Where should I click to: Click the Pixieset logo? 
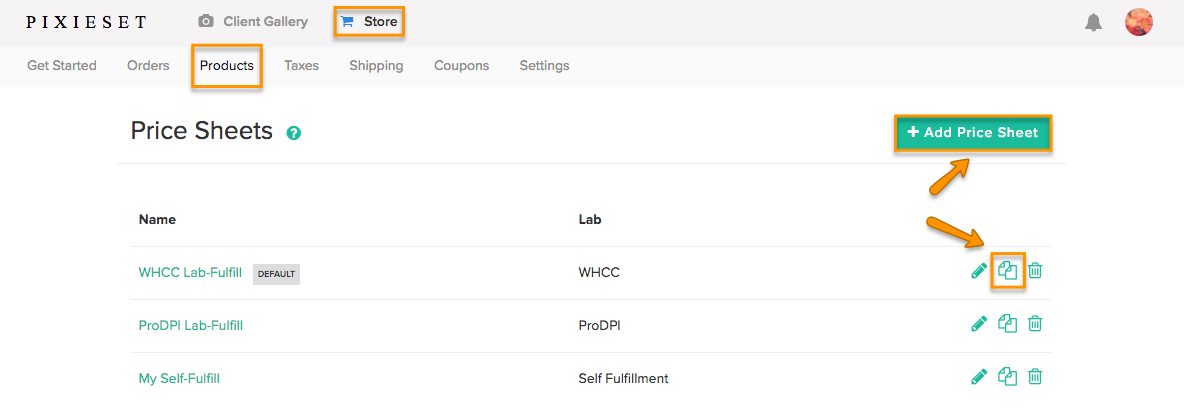(86, 23)
